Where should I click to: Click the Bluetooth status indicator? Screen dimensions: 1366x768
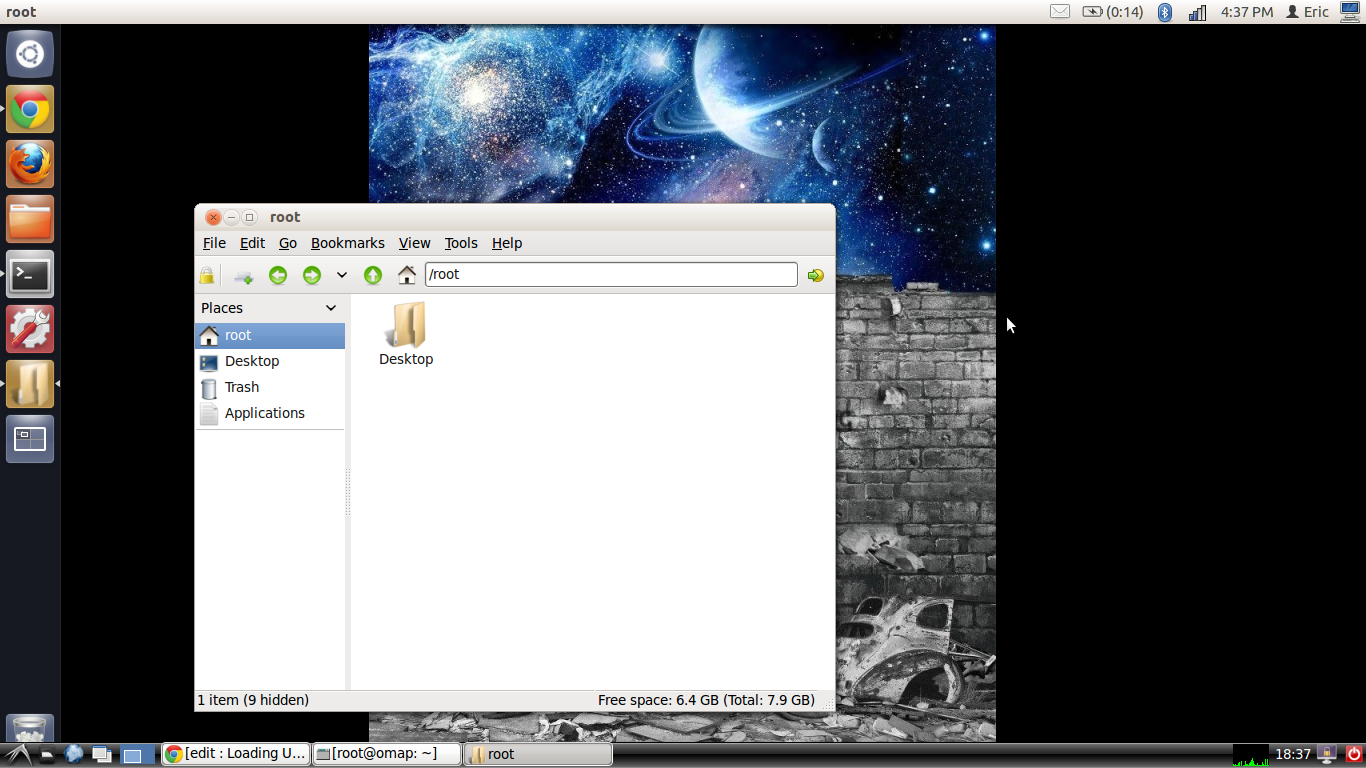tap(1164, 12)
